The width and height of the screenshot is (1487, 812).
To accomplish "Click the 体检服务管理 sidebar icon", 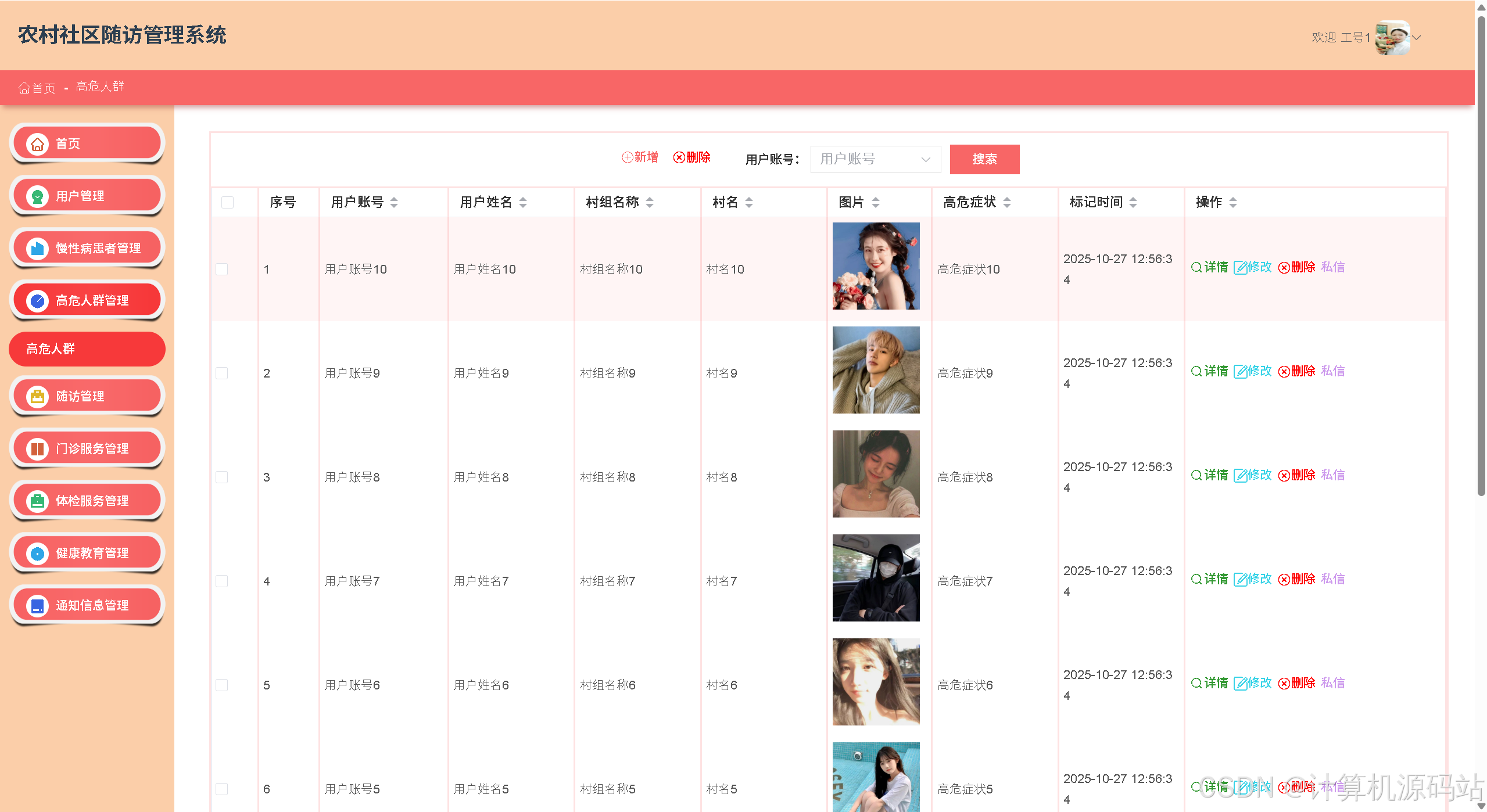I will pos(37,501).
